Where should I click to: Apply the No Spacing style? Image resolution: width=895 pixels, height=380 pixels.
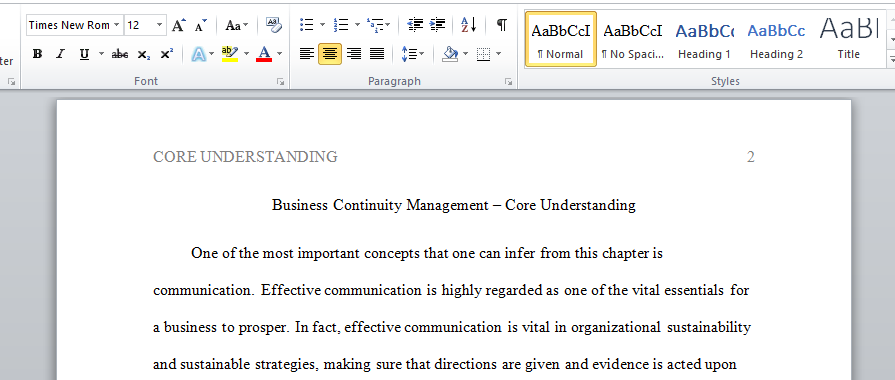[632, 39]
